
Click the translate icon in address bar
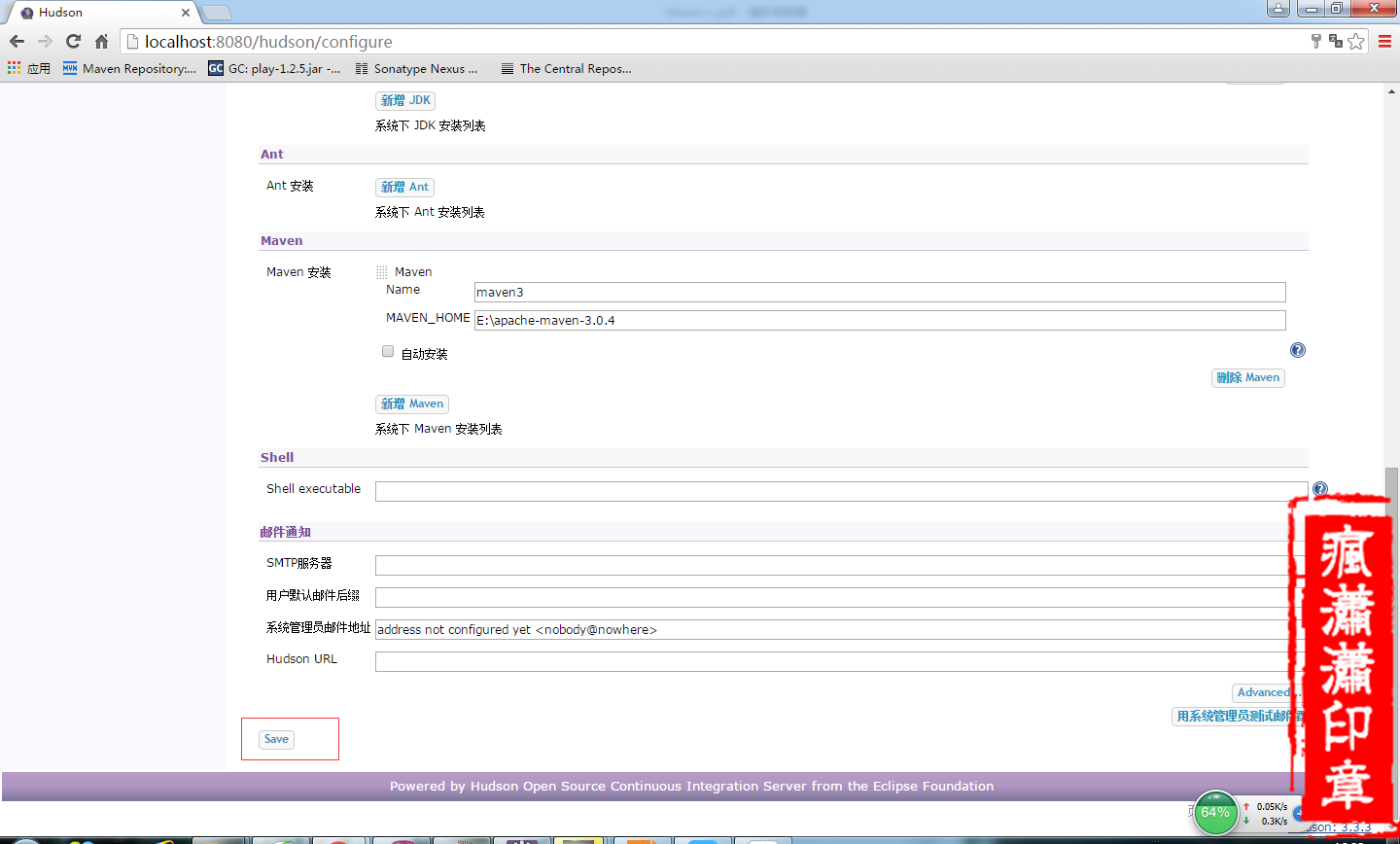tap(1336, 41)
